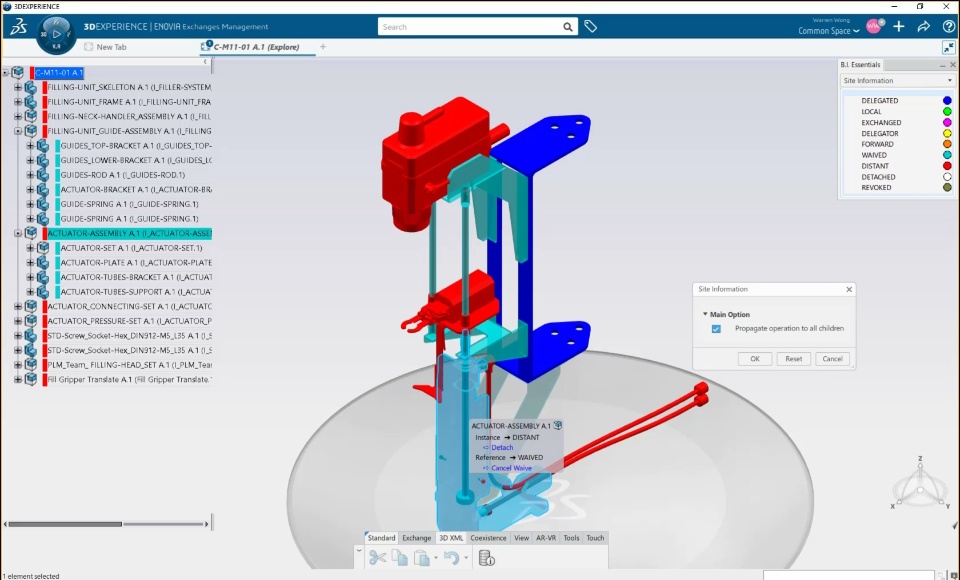This screenshot has width=960, height=580.
Task: Click the red DISTANT color swatch
Action: pyautogui.click(x=947, y=166)
